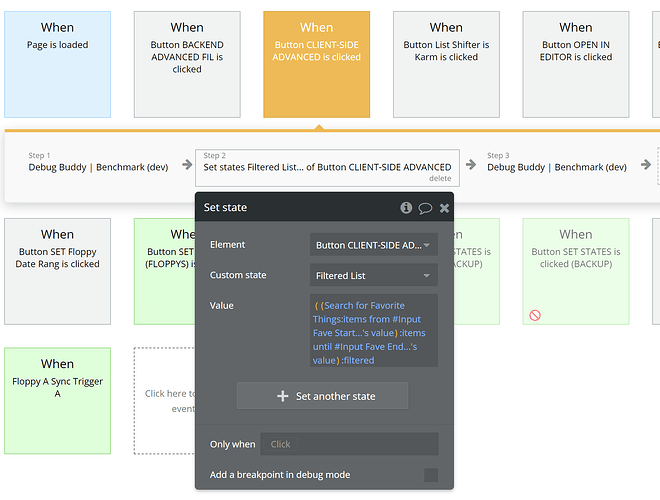
Task: Click the red disabled icon on backup event
Action: (x=535, y=315)
